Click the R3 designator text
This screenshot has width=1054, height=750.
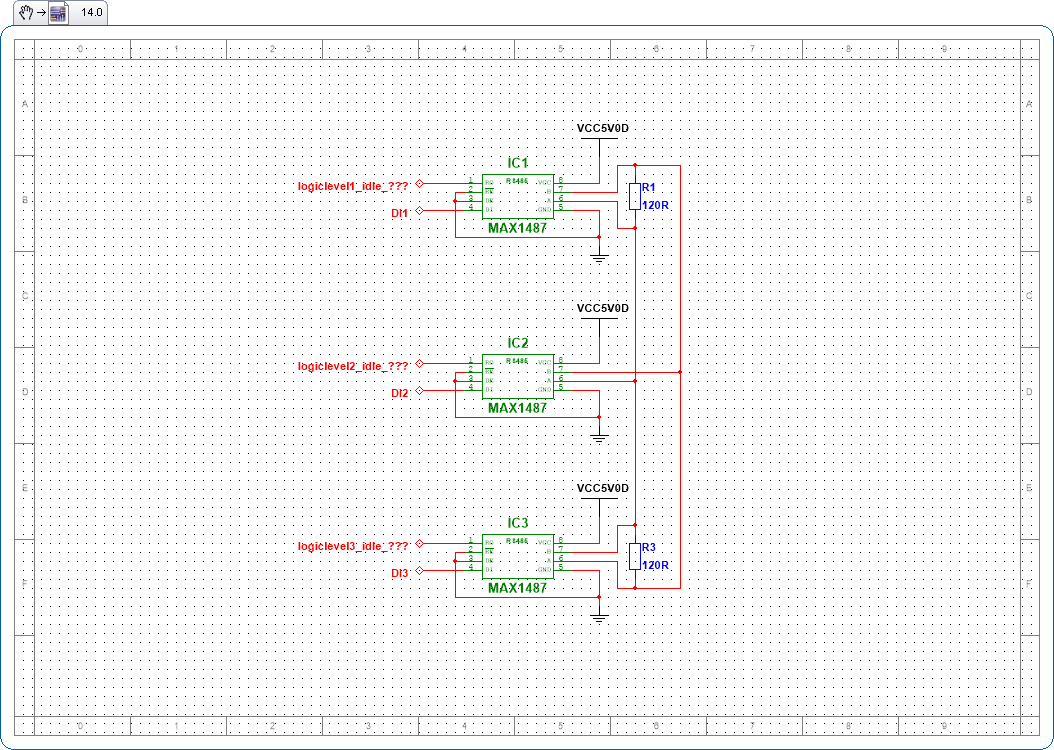coord(649,547)
